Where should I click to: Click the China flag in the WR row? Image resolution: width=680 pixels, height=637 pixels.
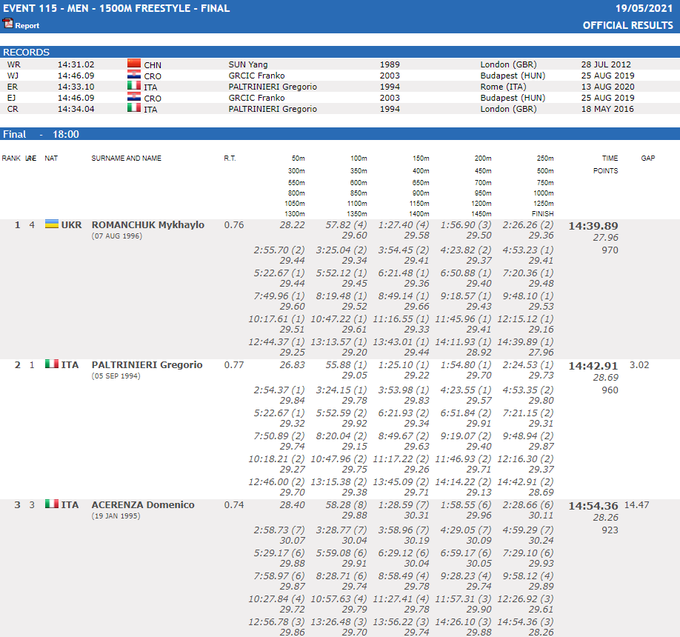point(134,64)
